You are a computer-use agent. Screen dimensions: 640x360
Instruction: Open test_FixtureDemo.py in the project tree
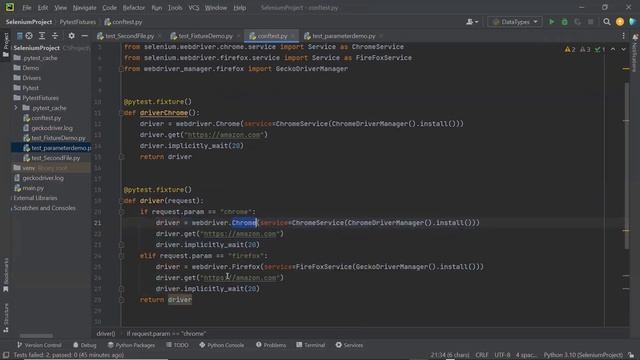point(58,138)
